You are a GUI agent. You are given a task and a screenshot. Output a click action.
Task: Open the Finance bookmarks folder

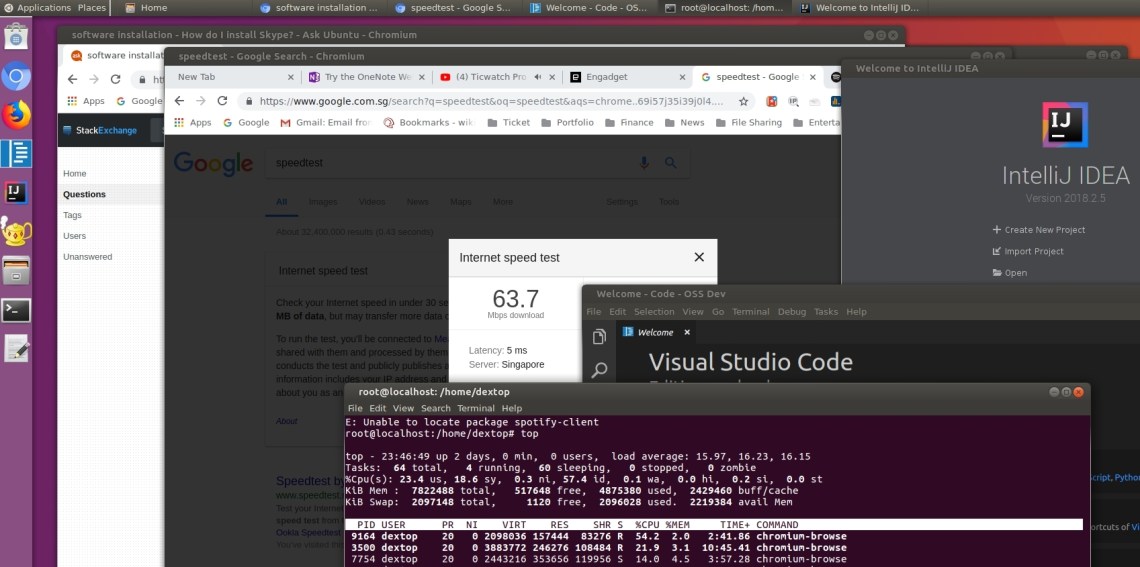629,123
